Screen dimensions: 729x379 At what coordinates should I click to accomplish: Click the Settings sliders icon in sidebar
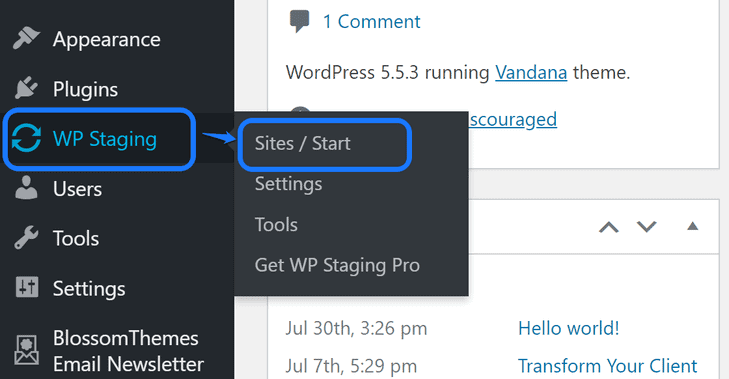tap(27, 287)
